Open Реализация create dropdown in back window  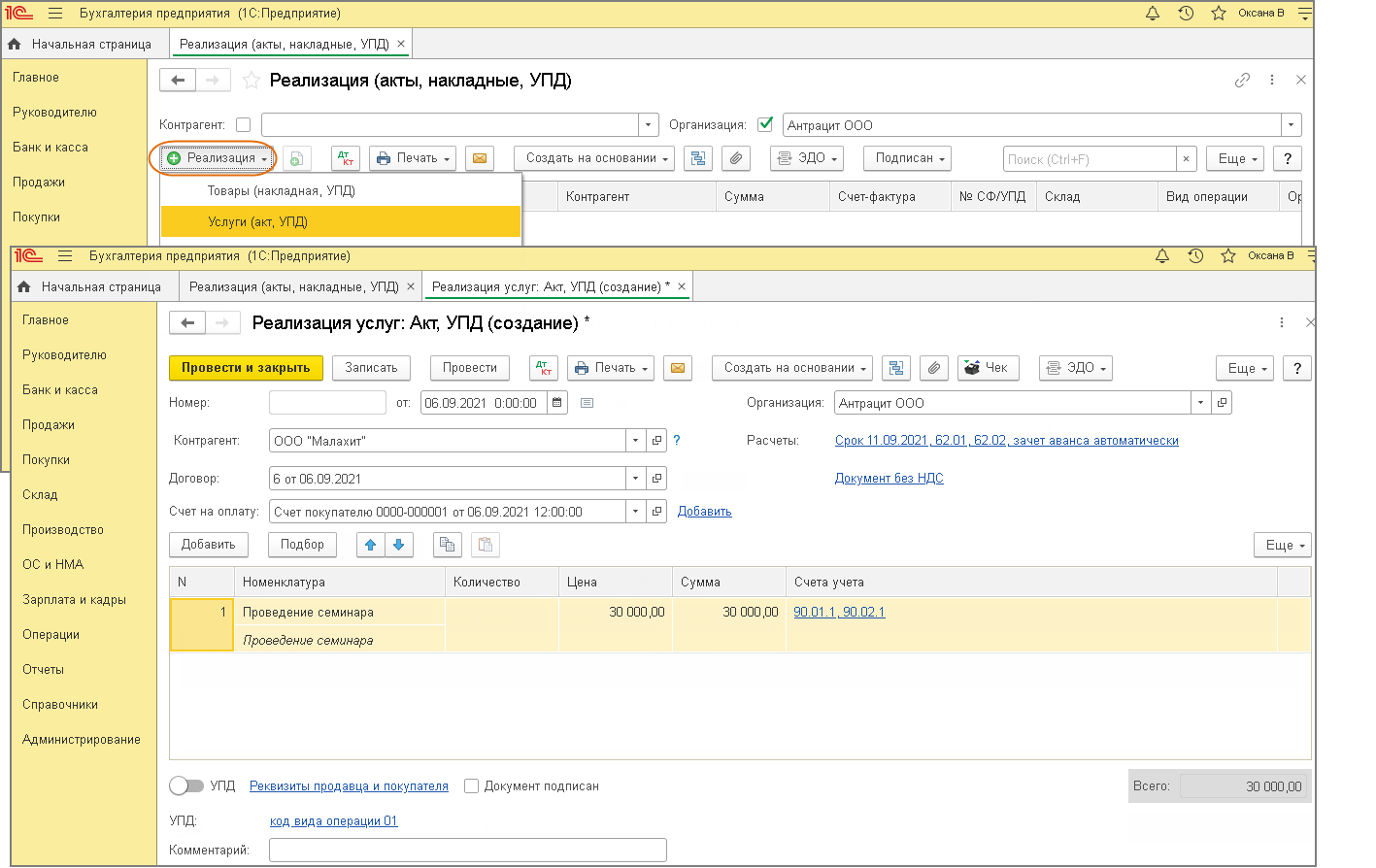[218, 158]
